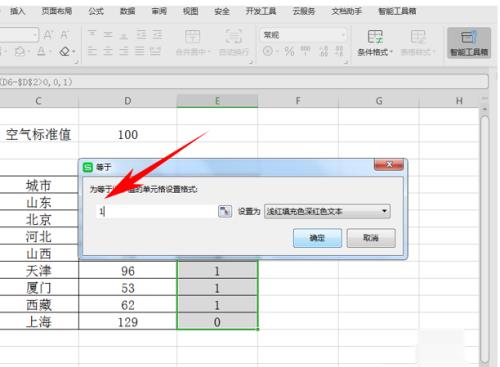Open the font settings dialog launcher
Image resolution: width=500 pixels, height=367 pixels.
coord(76,62)
